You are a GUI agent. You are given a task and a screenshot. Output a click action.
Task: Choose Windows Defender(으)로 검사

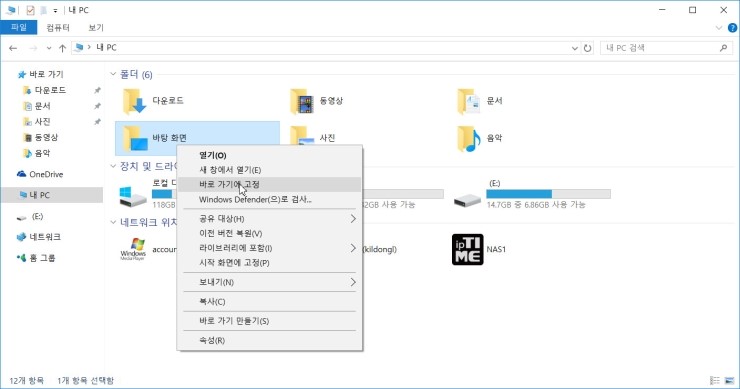pos(269,199)
